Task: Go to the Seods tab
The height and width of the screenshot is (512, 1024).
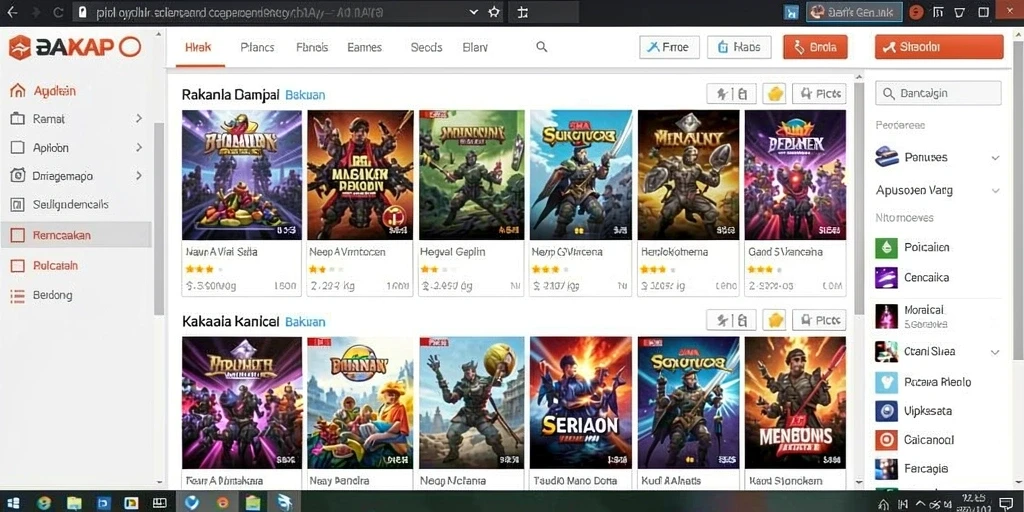Action: (x=426, y=47)
